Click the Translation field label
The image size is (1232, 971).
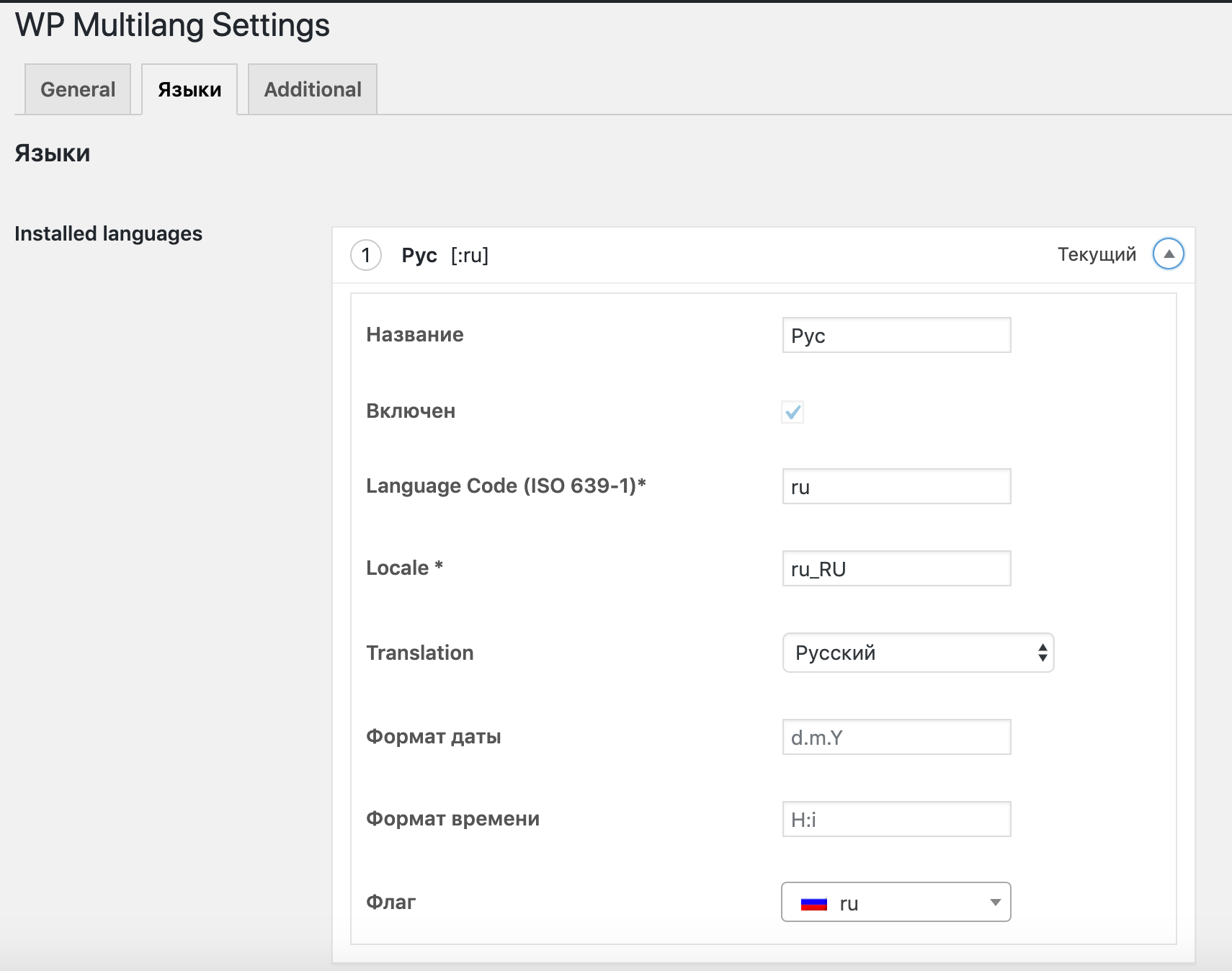420,653
